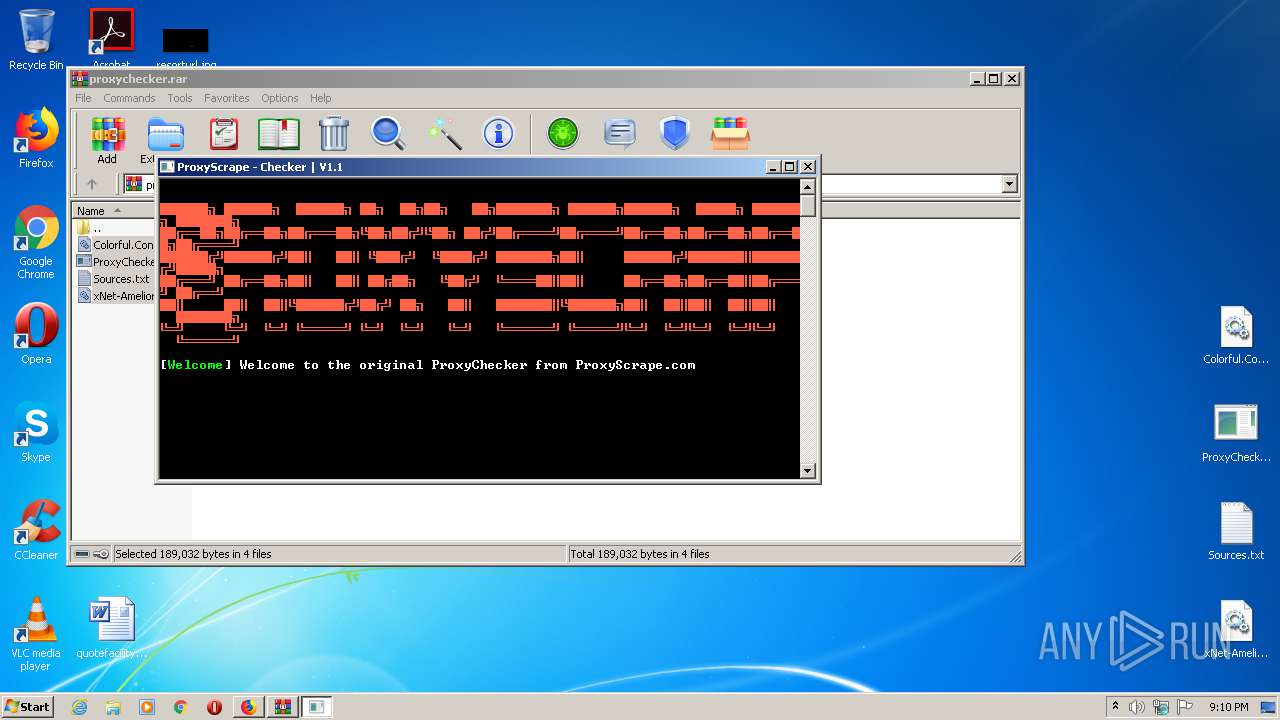Open the File menu in WinRAR

83,98
